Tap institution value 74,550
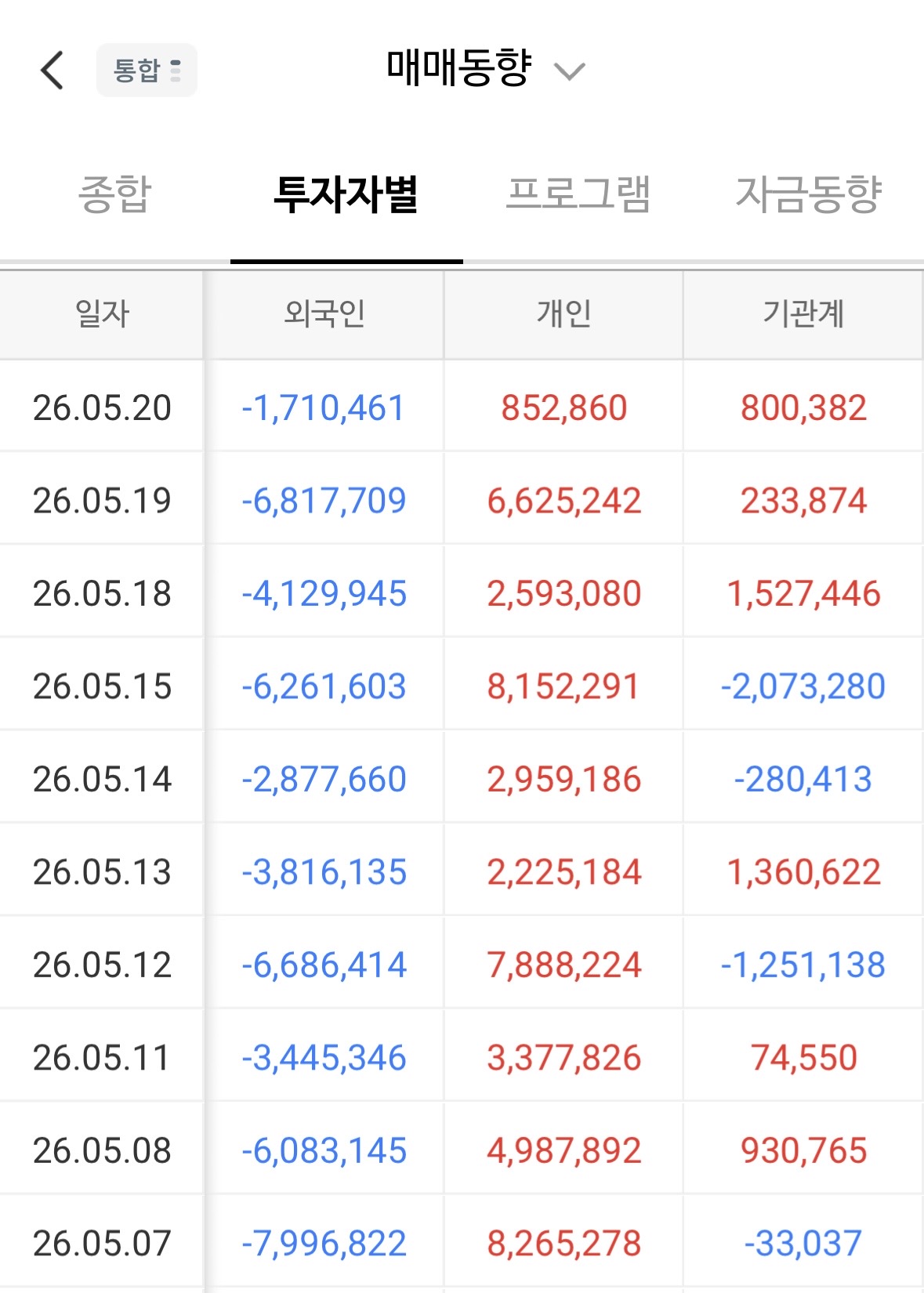924x1293 pixels. click(804, 1058)
